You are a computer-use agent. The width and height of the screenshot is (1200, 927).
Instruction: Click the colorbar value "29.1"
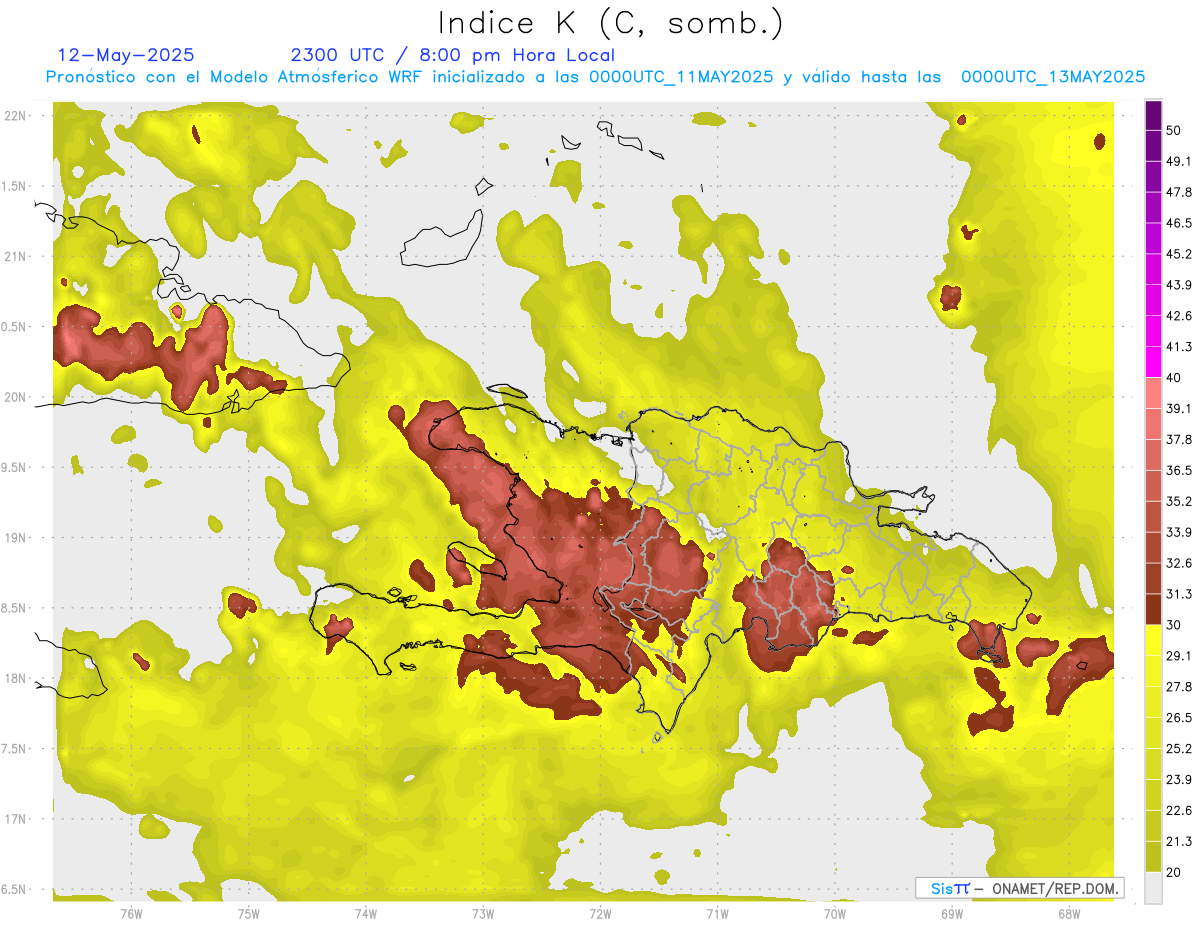[x=1179, y=656]
